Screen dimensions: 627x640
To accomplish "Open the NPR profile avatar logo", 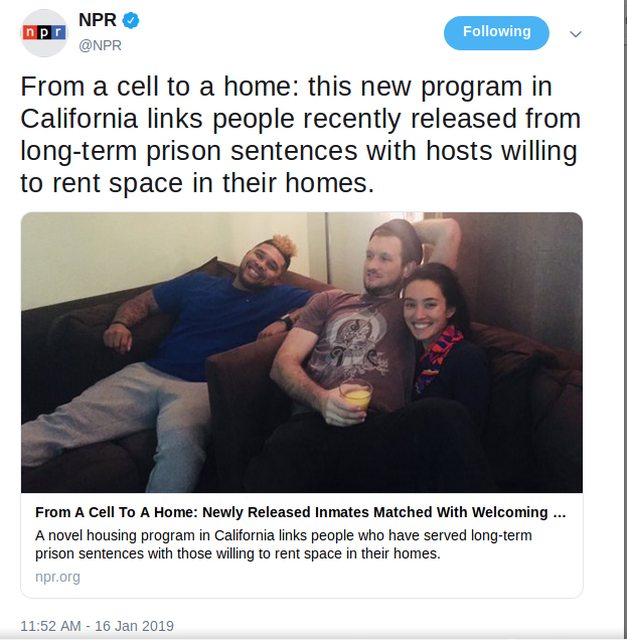I will (x=44, y=33).
